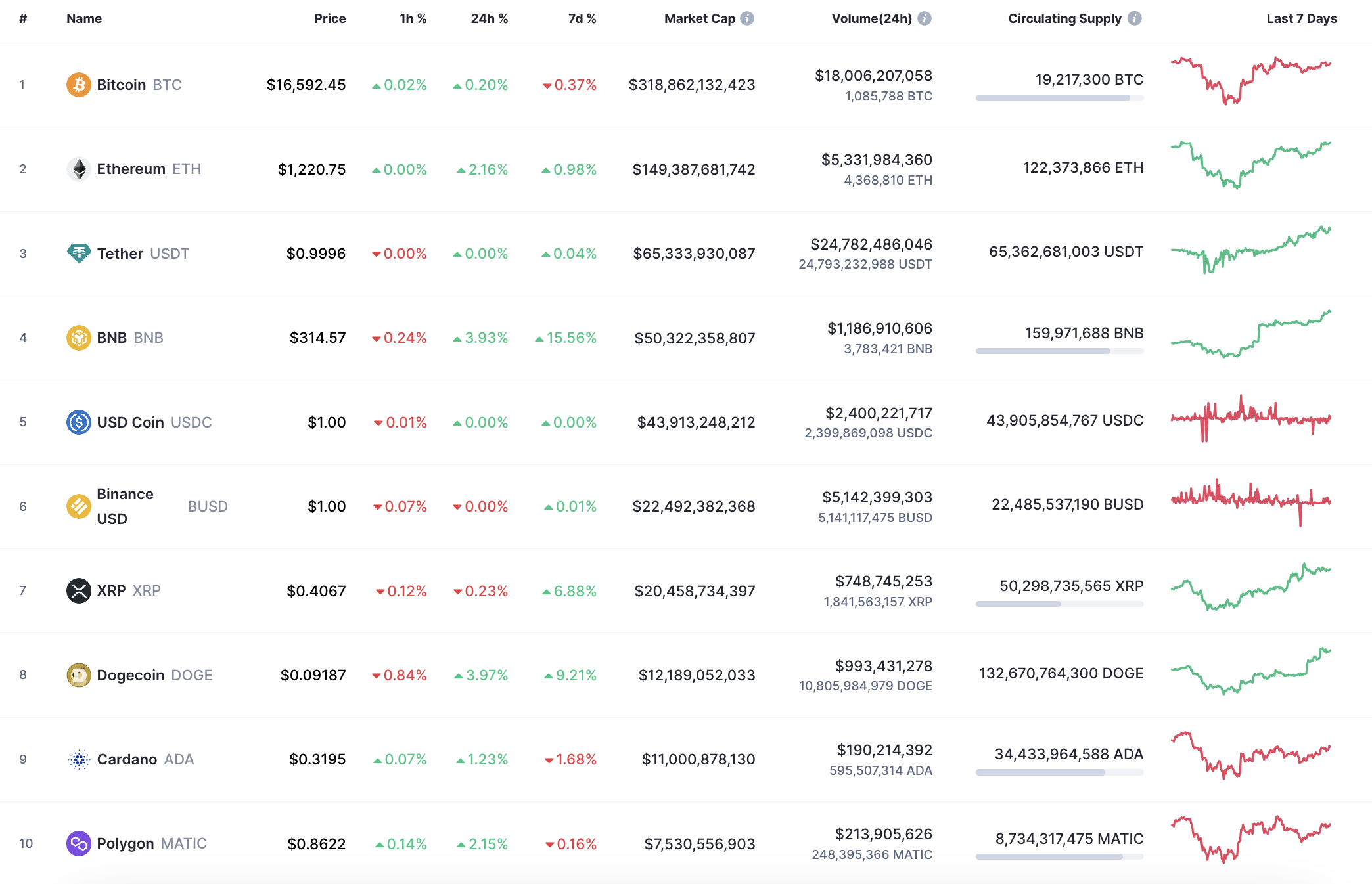The height and width of the screenshot is (884, 1372).
Task: Sort by the 24h % column header
Action: pos(488,18)
